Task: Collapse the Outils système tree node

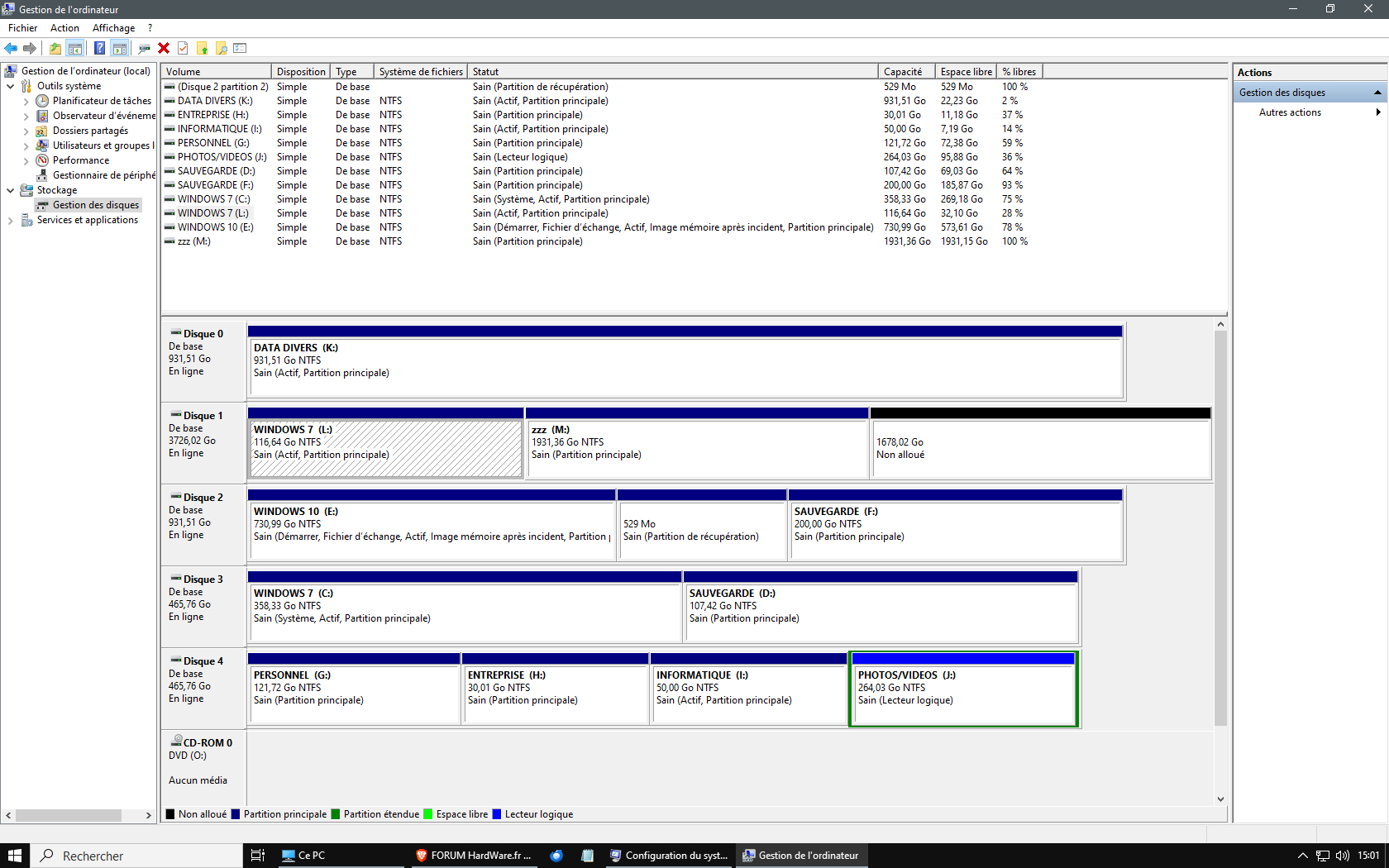Action: click(x=10, y=86)
